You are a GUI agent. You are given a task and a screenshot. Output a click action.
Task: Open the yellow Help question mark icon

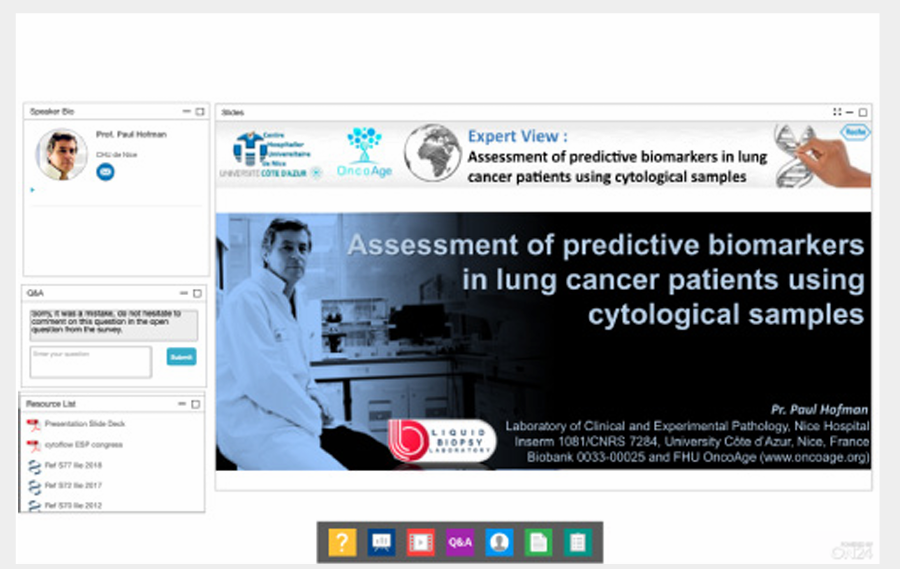tap(342, 542)
